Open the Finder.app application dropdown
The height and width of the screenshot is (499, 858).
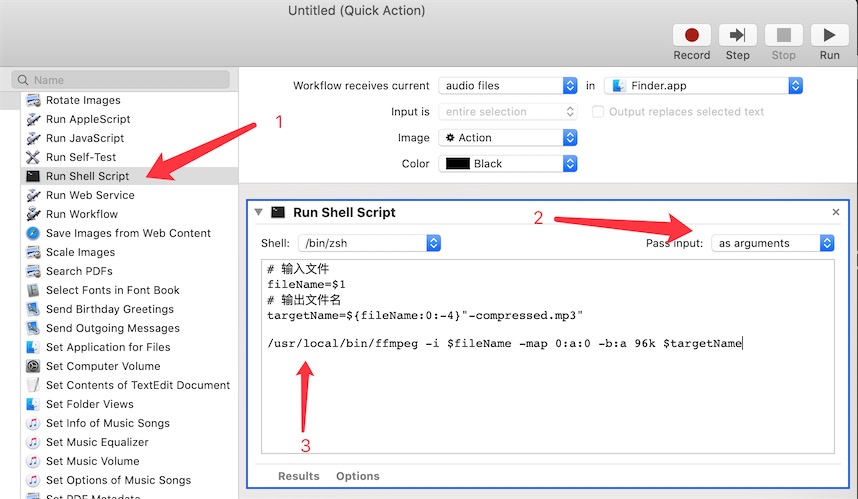pyautogui.click(x=704, y=86)
